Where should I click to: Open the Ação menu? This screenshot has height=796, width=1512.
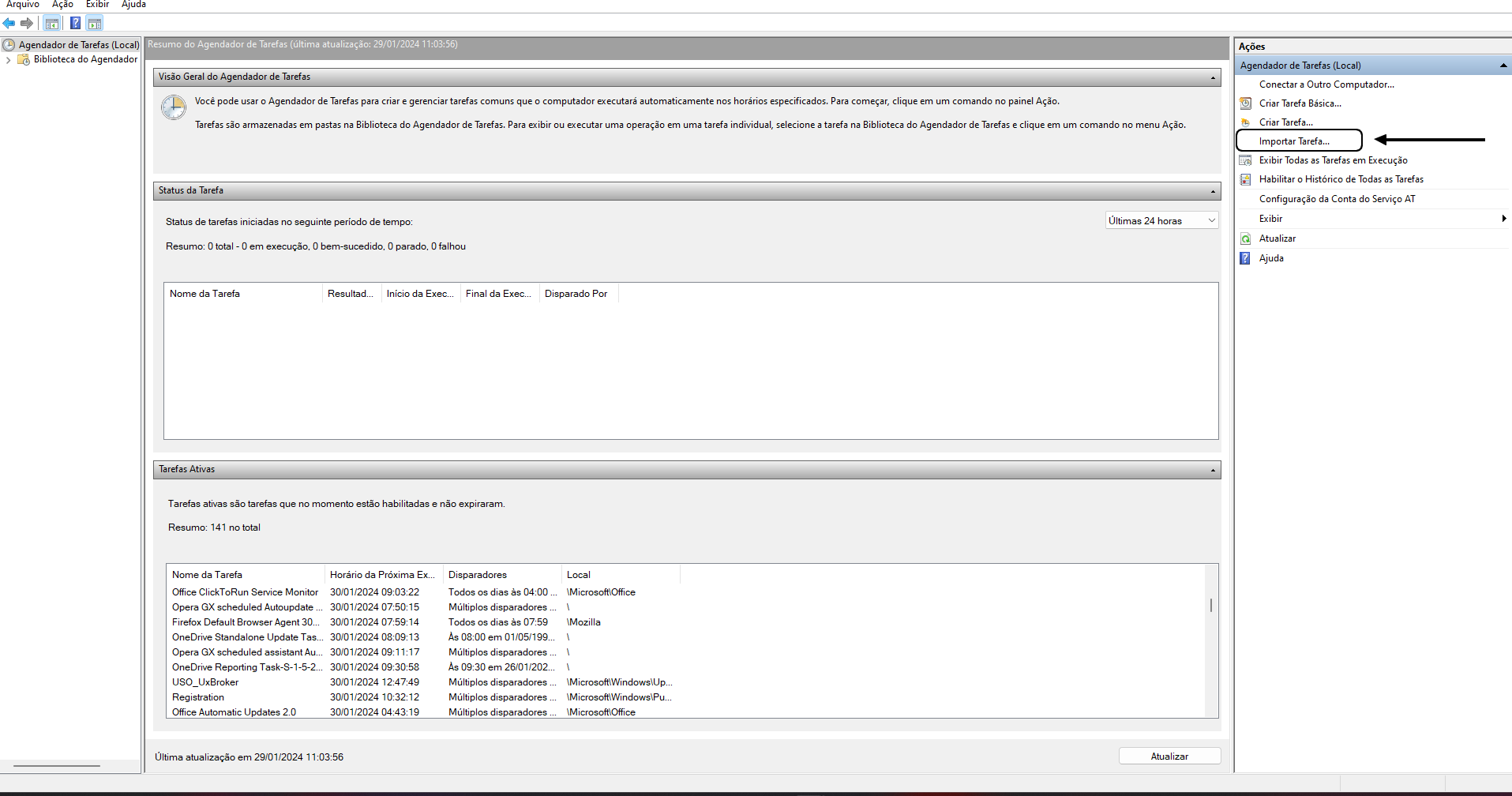[x=62, y=5]
